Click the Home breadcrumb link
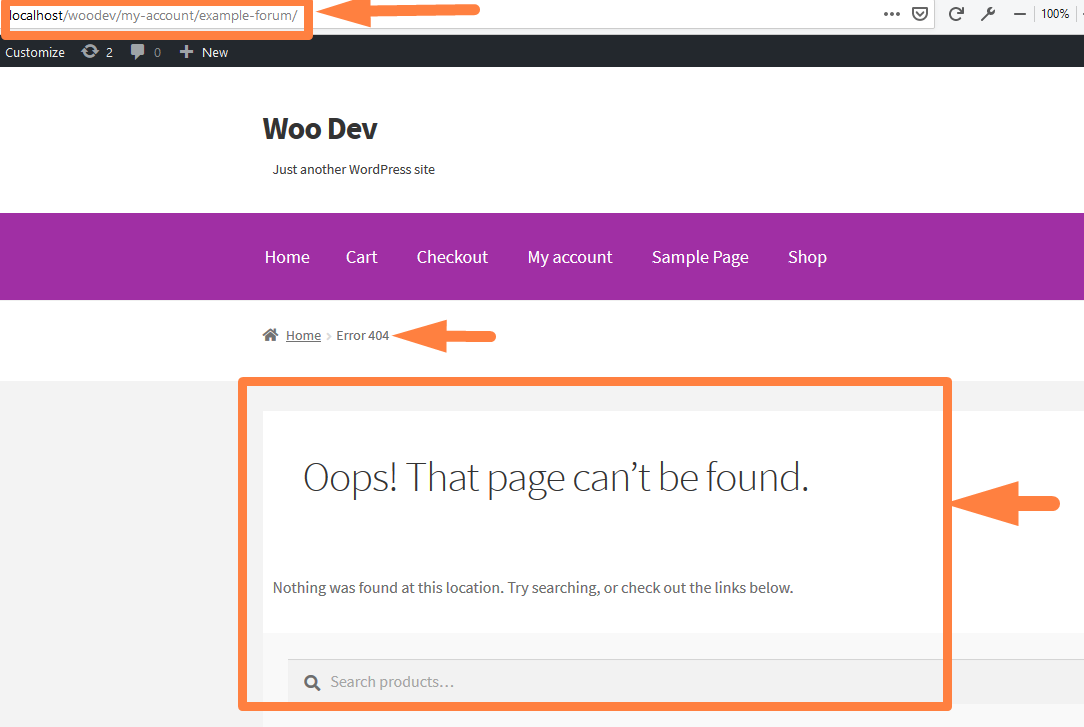The image size is (1084, 727). [x=303, y=335]
